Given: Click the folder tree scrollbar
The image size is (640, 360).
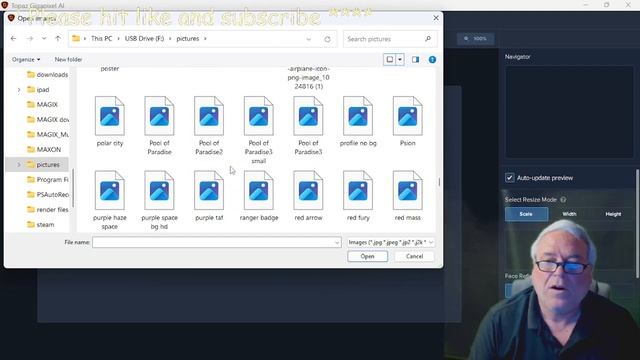Looking at the screenshot, I should pyautogui.click(x=73, y=188).
